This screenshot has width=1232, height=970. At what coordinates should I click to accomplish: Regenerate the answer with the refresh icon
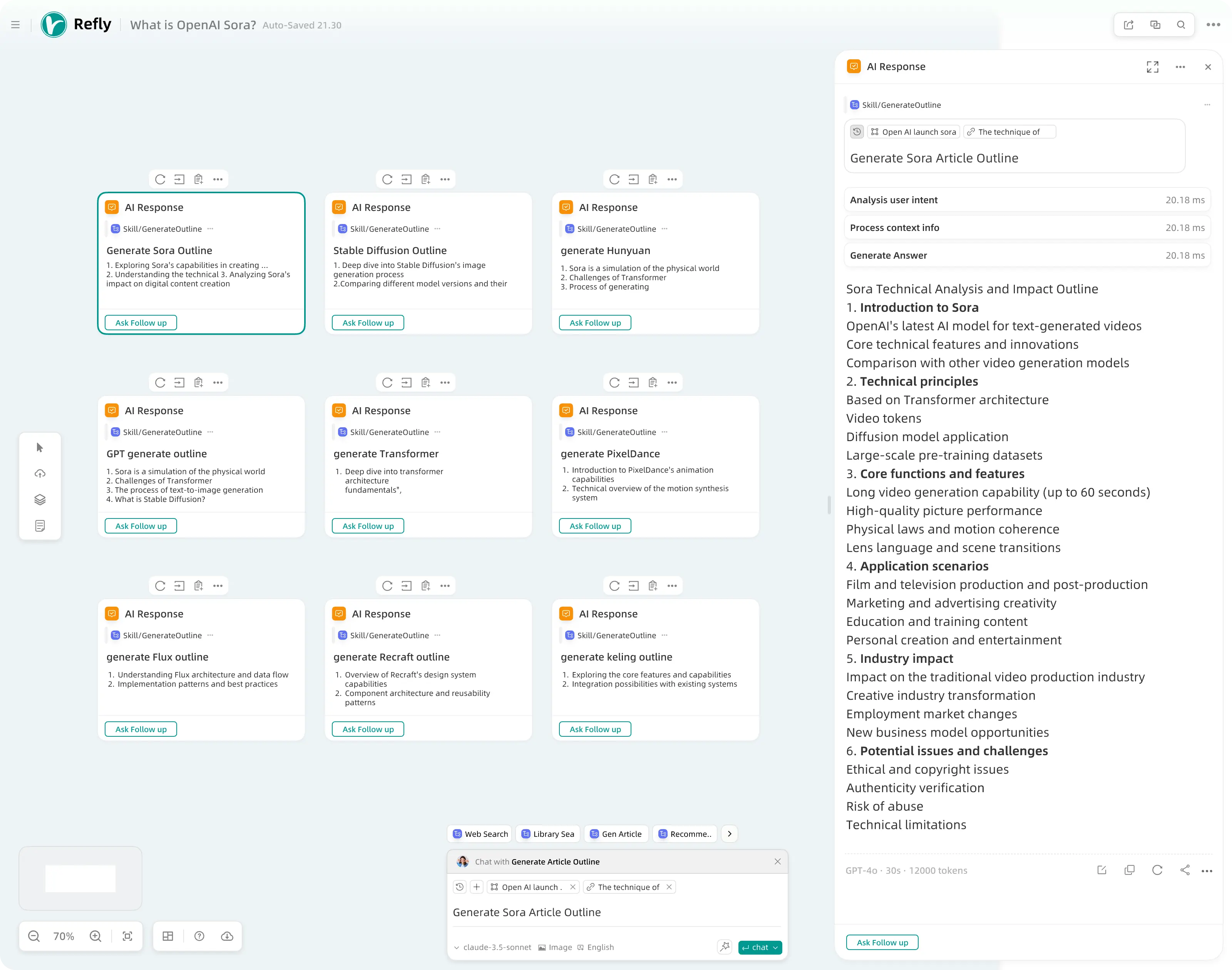tap(1157, 870)
